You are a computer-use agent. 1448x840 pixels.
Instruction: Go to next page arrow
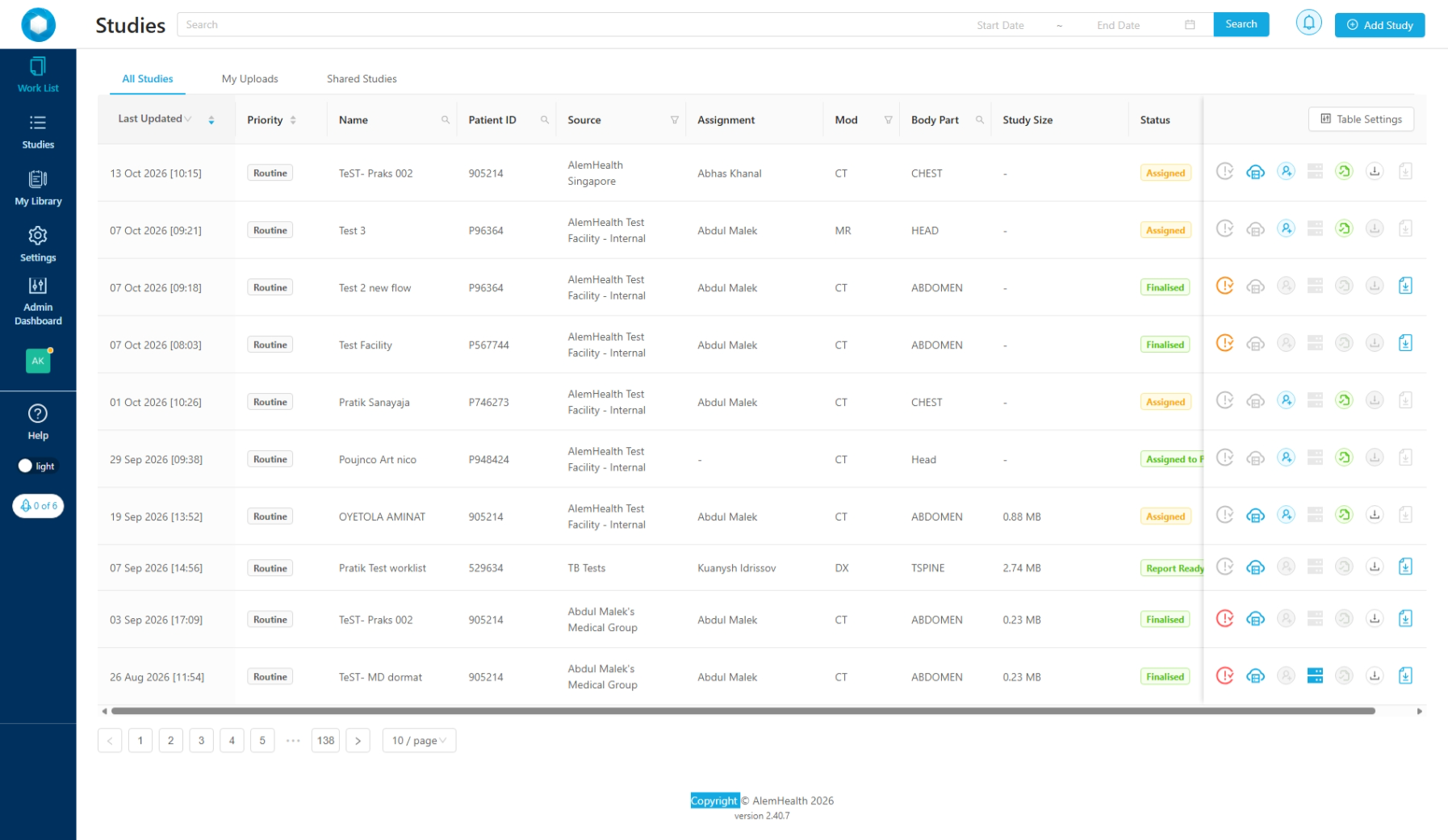358,740
